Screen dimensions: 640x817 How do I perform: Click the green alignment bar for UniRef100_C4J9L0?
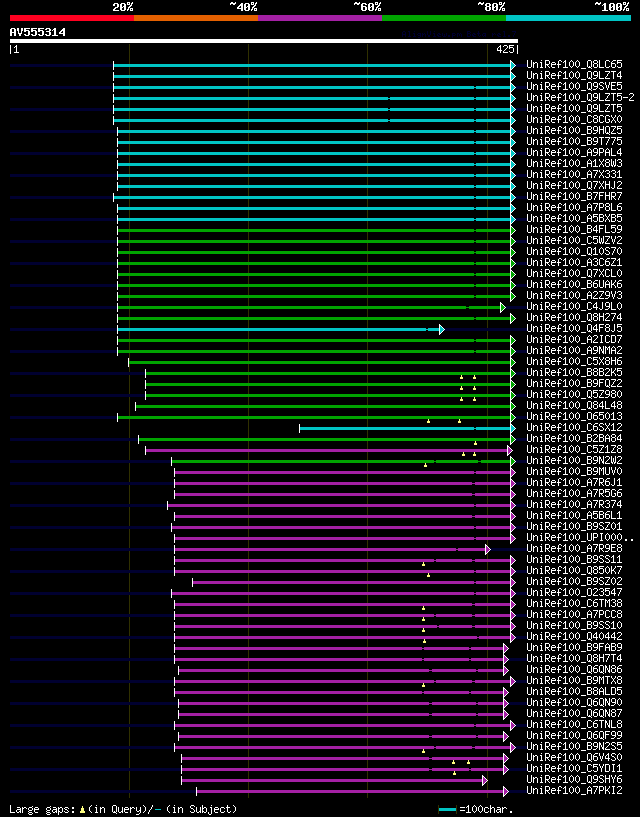pyautogui.click(x=309, y=307)
